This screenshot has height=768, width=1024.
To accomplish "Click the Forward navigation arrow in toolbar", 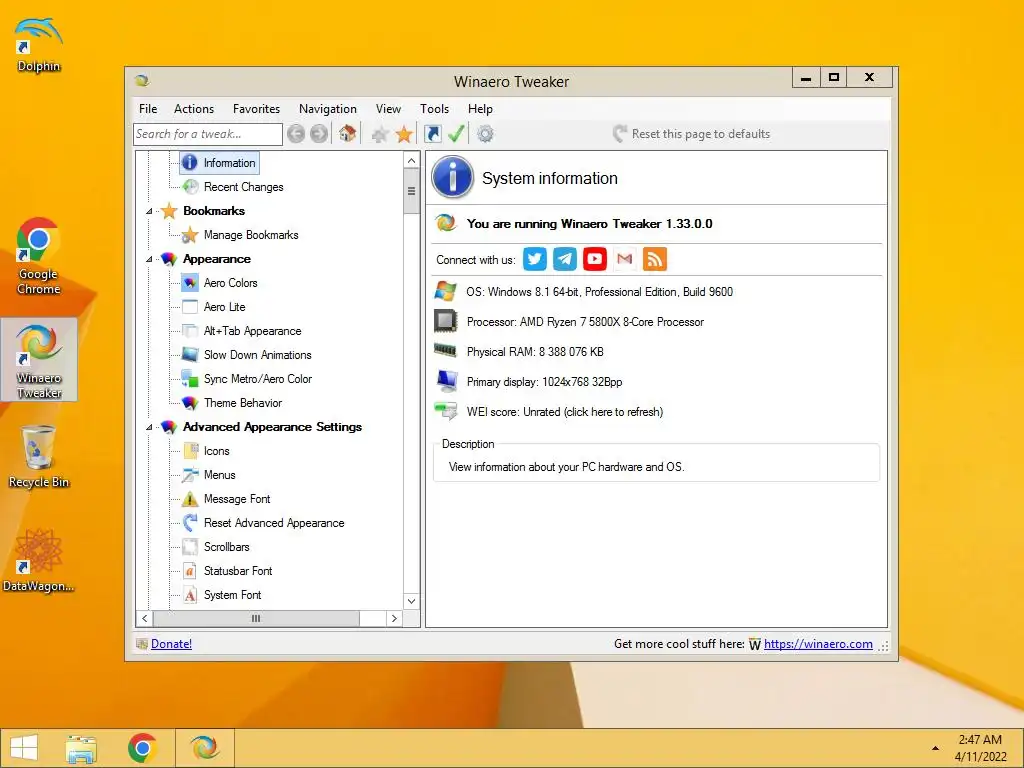I will click(x=319, y=134).
